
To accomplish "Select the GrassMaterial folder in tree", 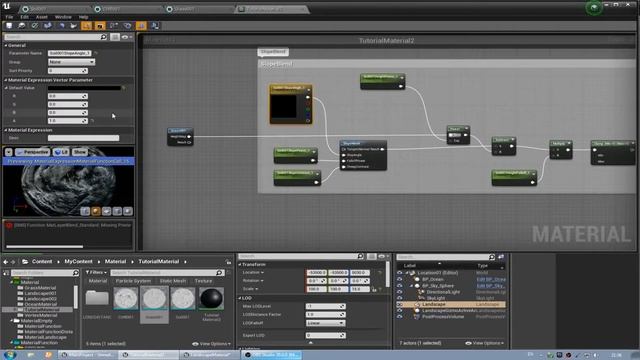I will pyautogui.click(x=40, y=288).
